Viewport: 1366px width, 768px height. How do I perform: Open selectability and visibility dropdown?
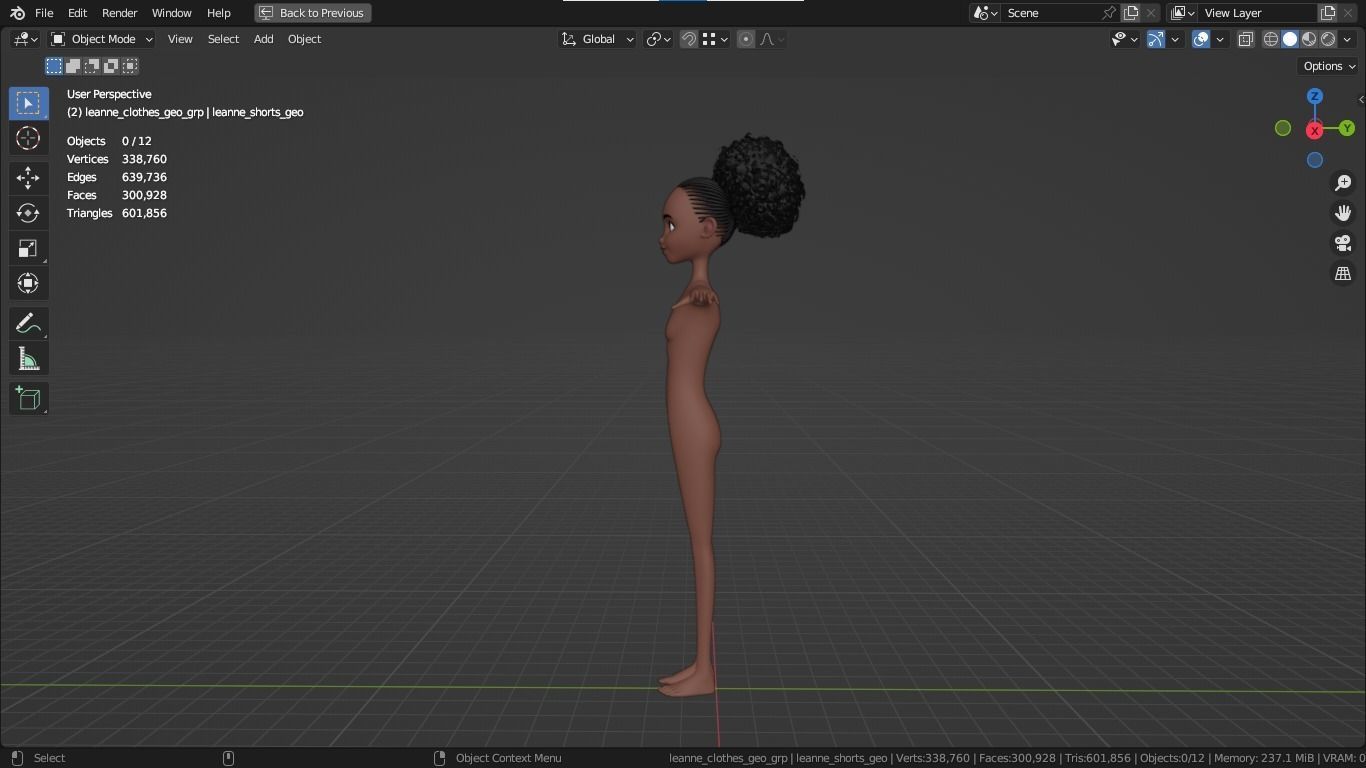(1125, 39)
